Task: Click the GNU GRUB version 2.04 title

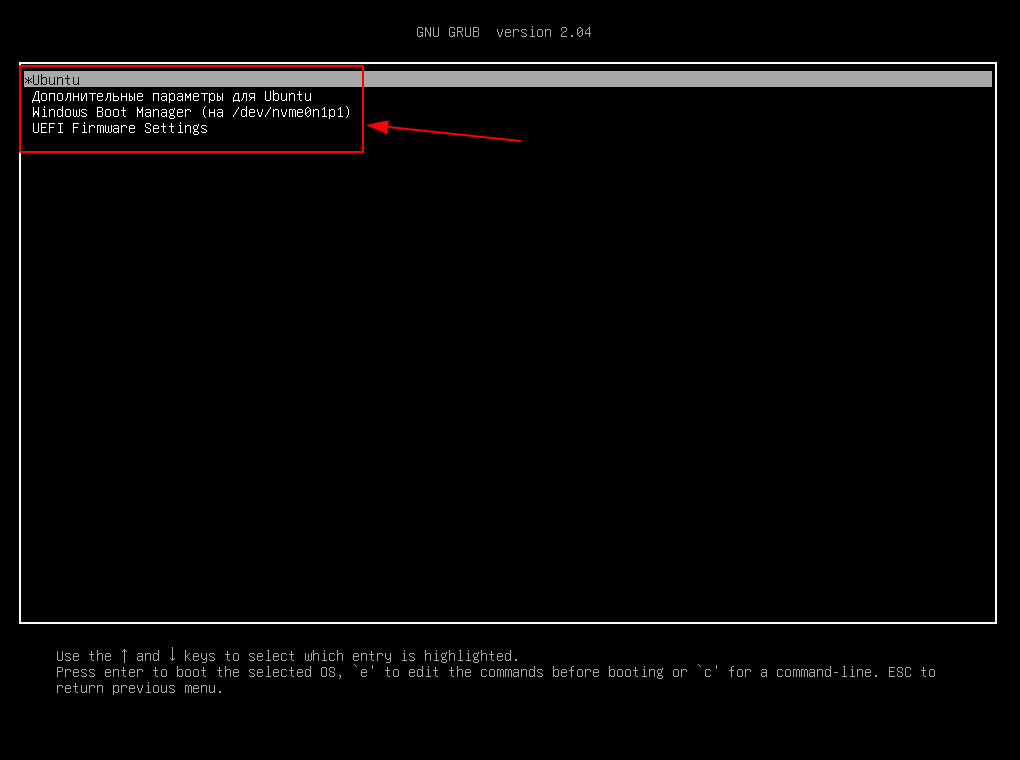Action: [x=503, y=32]
